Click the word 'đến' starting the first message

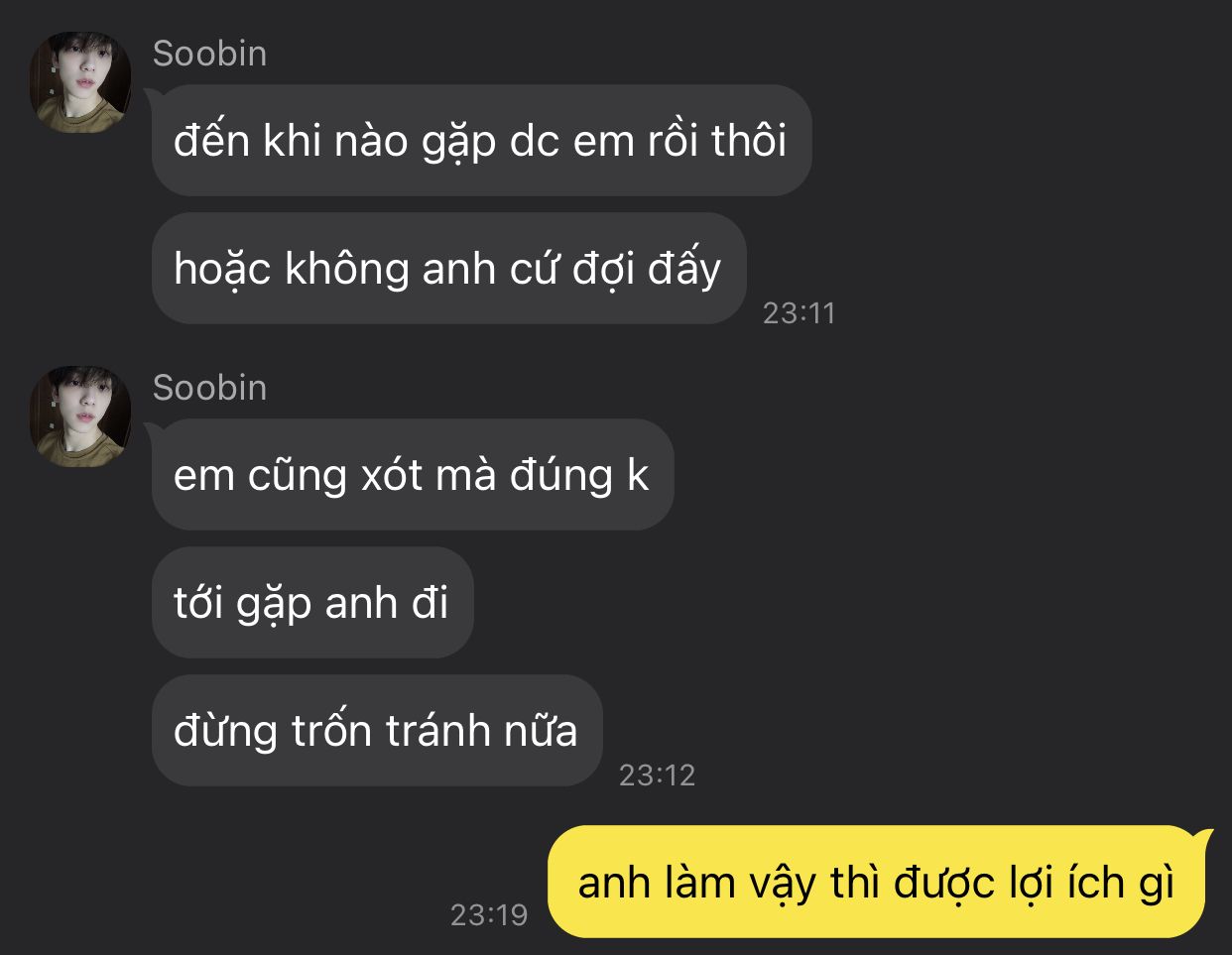point(211,141)
